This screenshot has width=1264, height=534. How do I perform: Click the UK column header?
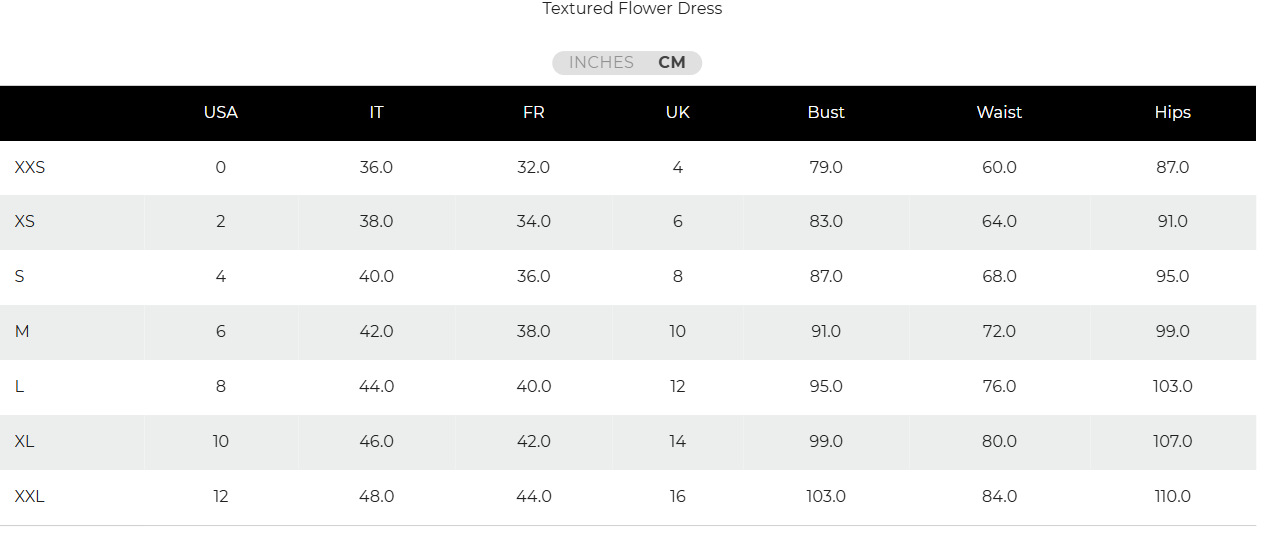point(677,112)
